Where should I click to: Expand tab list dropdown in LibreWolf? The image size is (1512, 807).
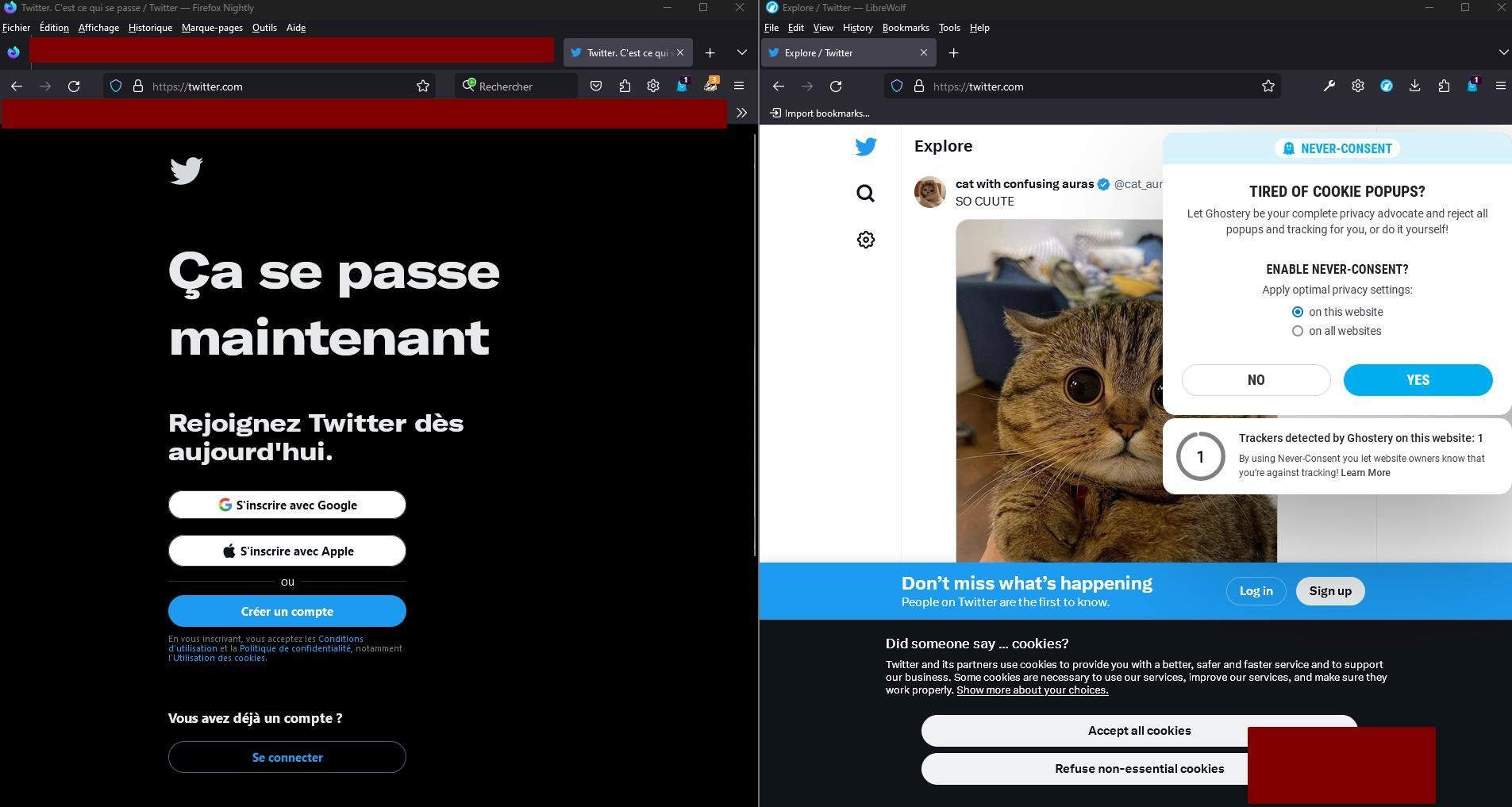click(1503, 52)
